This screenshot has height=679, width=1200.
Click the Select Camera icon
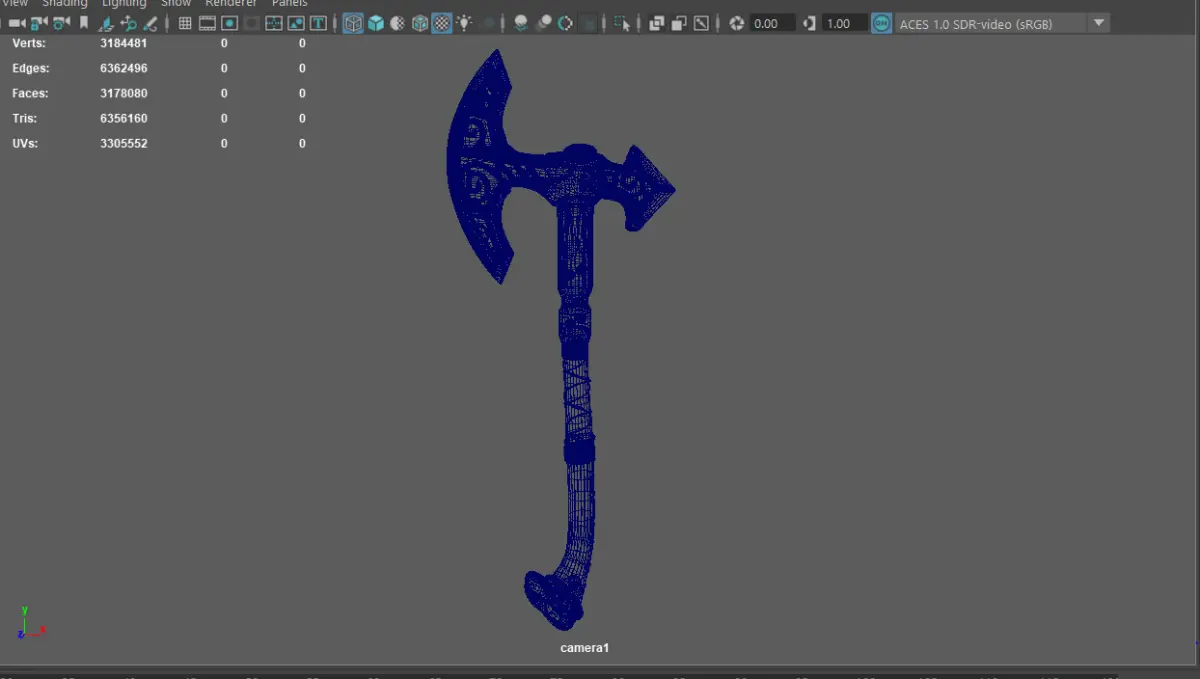[17, 23]
